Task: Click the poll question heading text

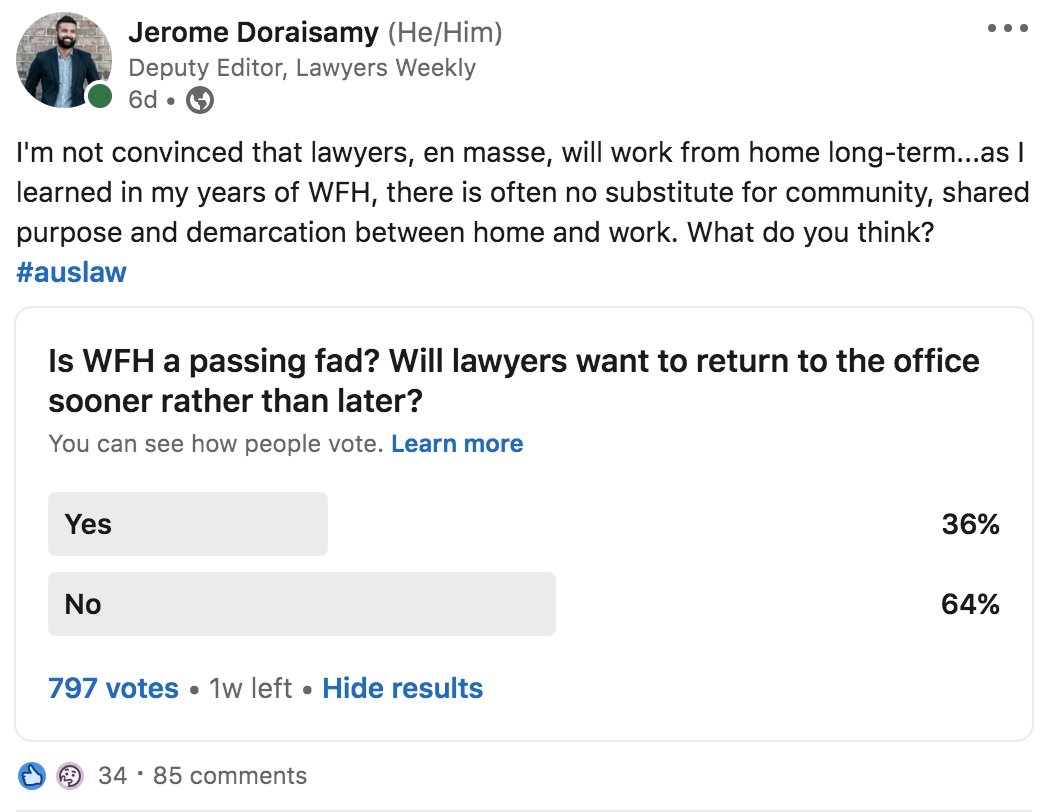Action: point(513,381)
